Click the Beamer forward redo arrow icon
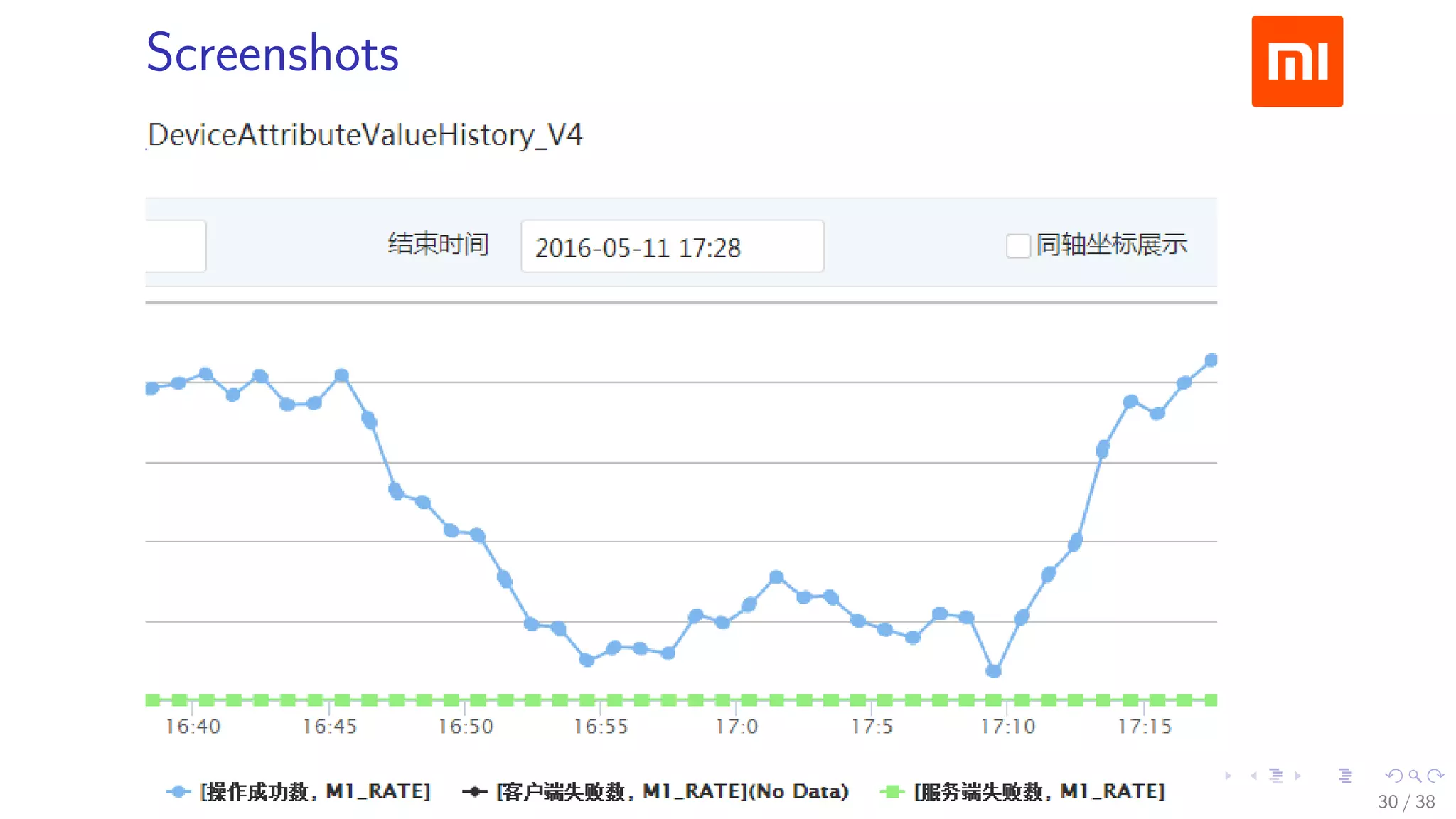 click(x=1436, y=776)
